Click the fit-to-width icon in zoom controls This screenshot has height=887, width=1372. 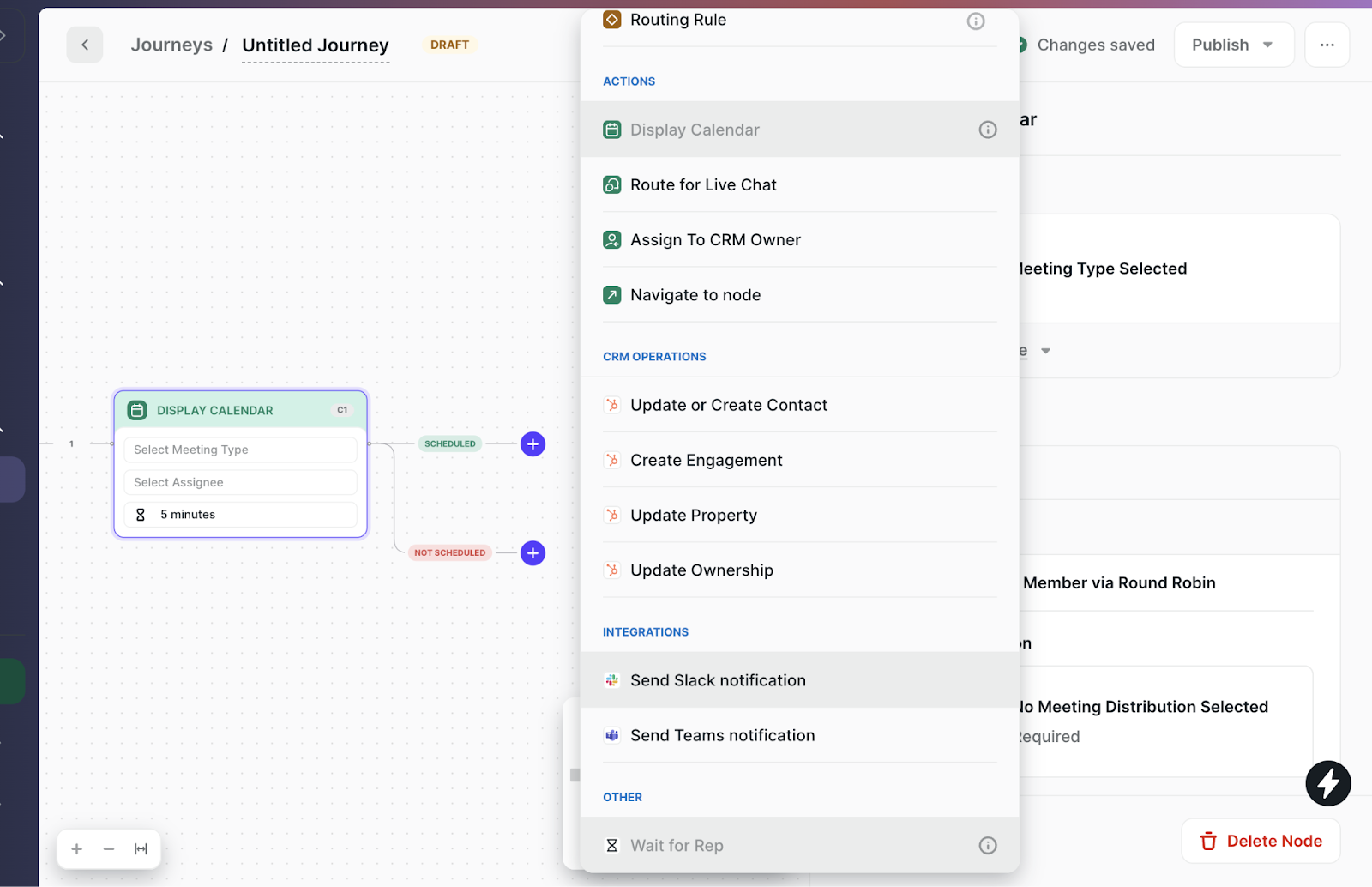coord(141,849)
